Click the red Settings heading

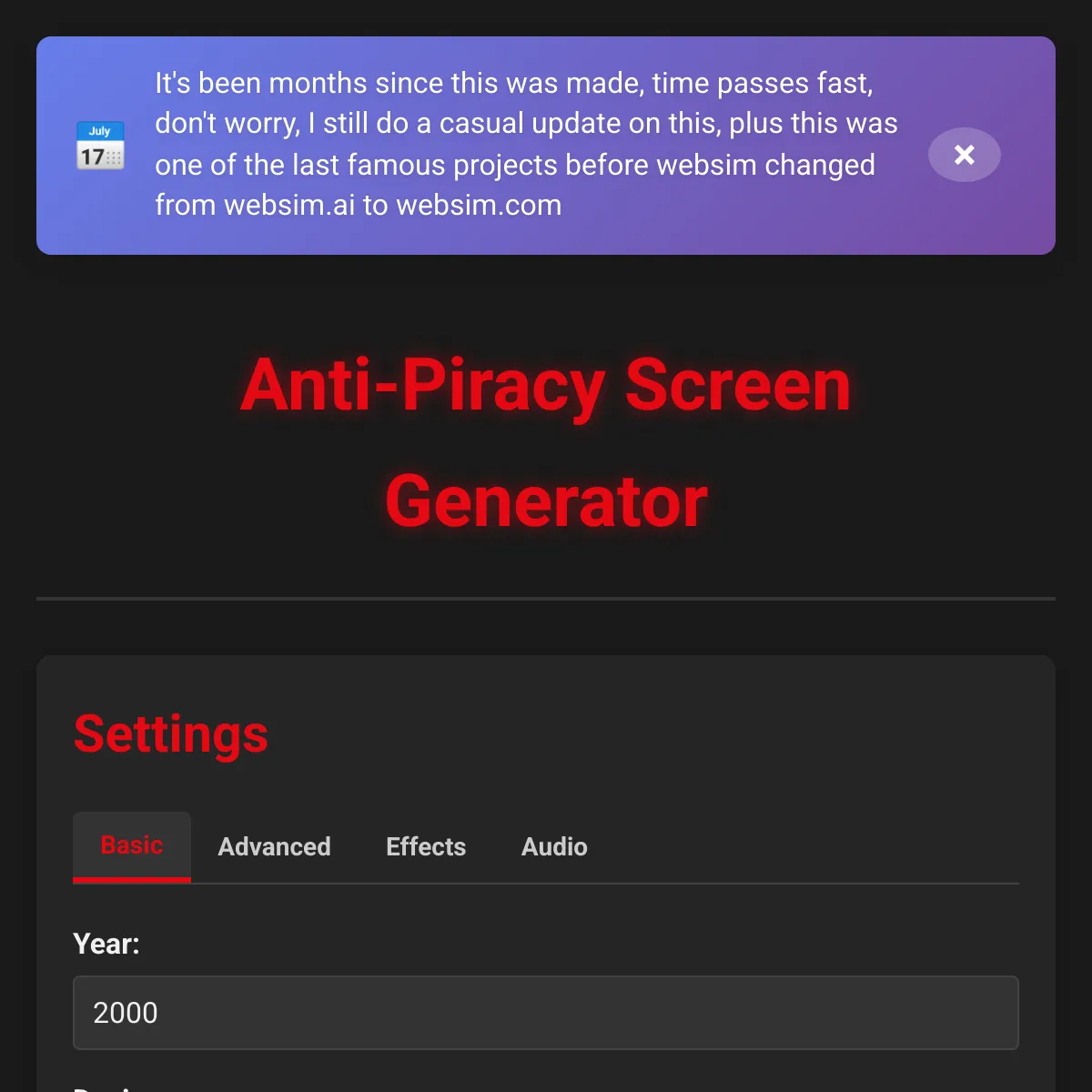tap(171, 734)
